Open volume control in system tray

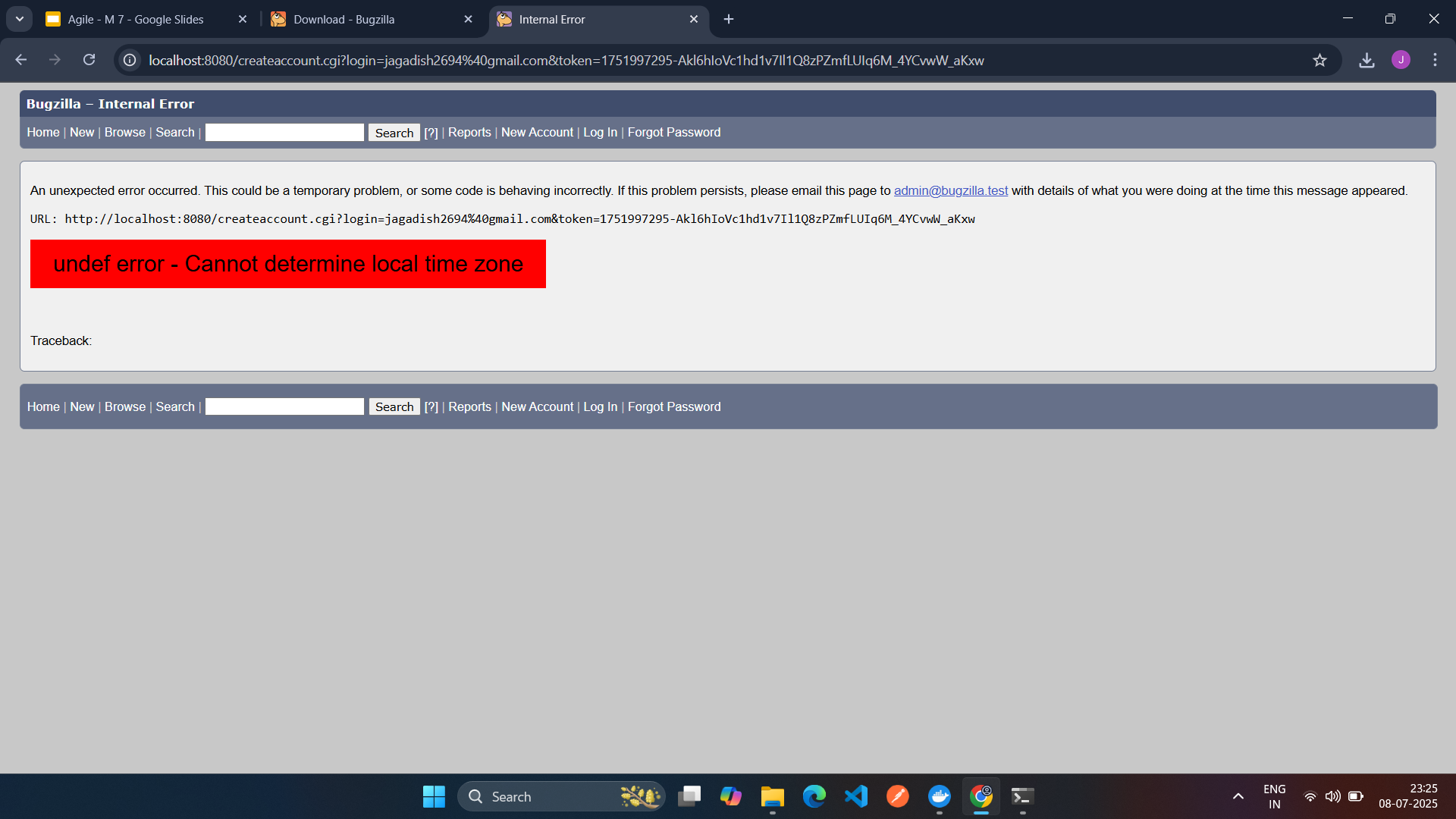(1332, 796)
